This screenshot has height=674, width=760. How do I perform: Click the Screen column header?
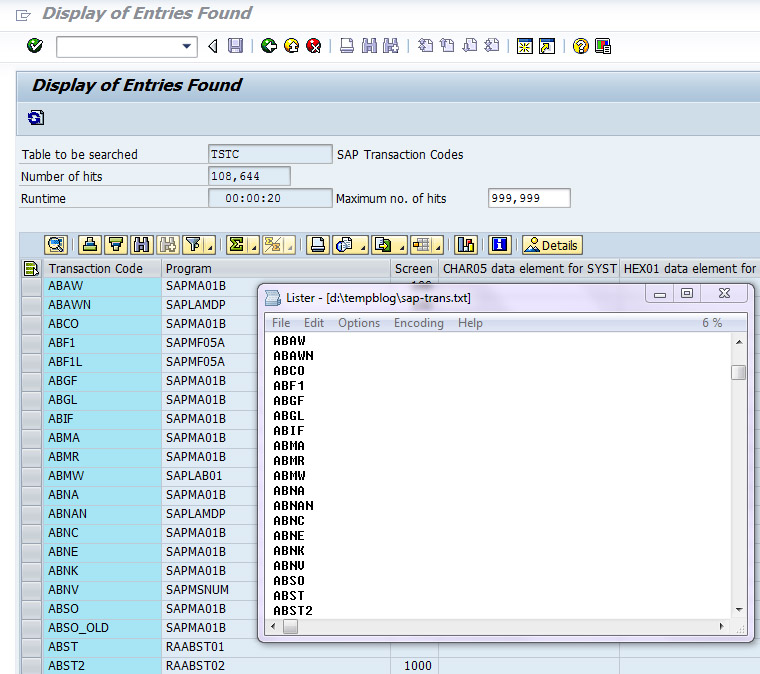click(413, 268)
